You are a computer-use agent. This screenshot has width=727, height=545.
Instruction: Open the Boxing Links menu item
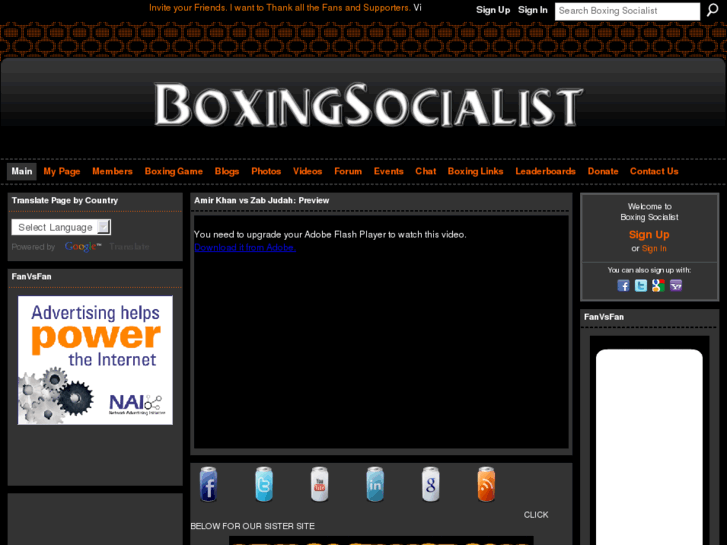(475, 171)
